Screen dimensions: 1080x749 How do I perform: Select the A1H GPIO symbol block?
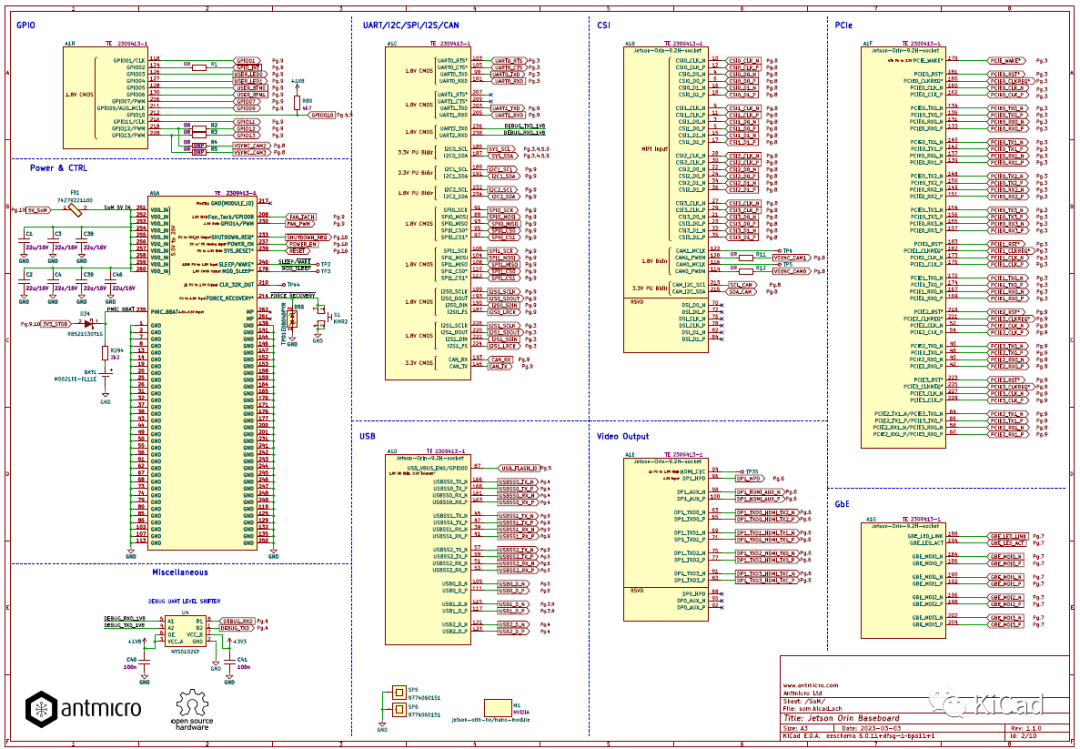tap(105, 97)
